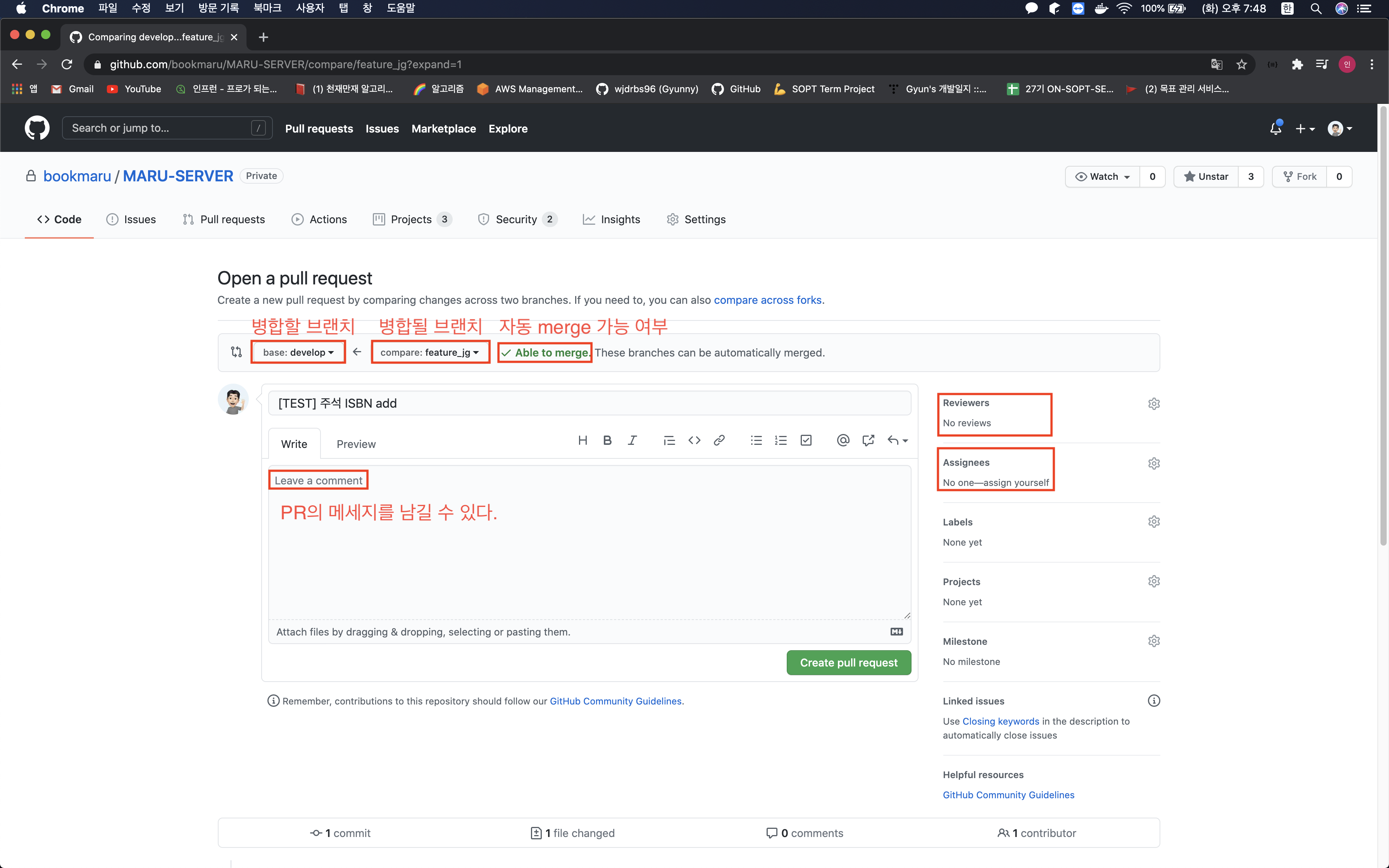This screenshot has width=1389, height=868.
Task: Switch to the Preview tab
Action: click(356, 444)
